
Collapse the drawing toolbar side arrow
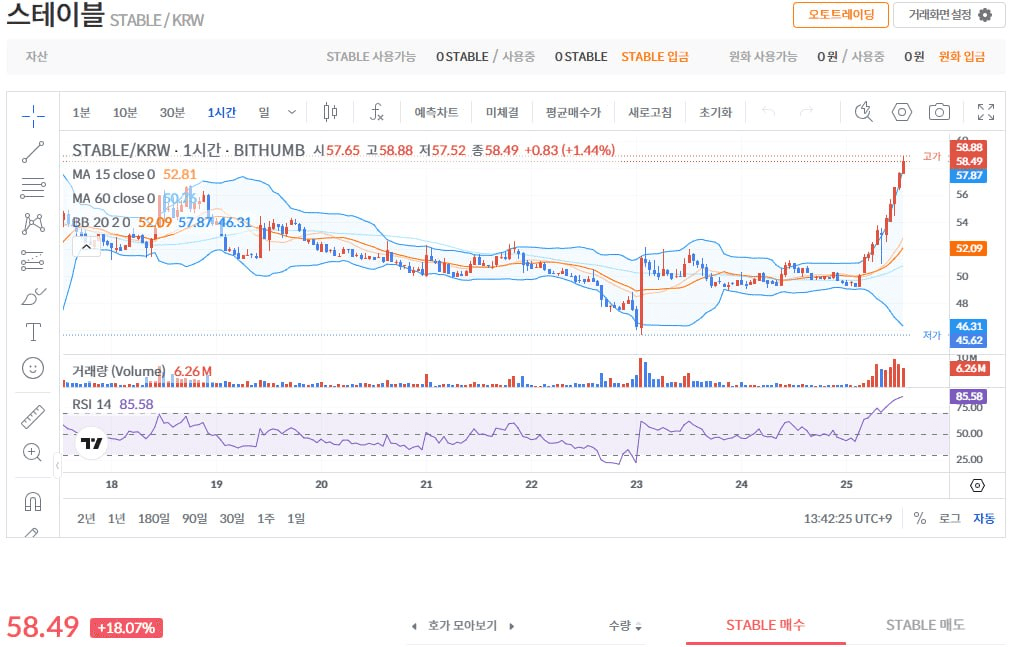coord(57,465)
